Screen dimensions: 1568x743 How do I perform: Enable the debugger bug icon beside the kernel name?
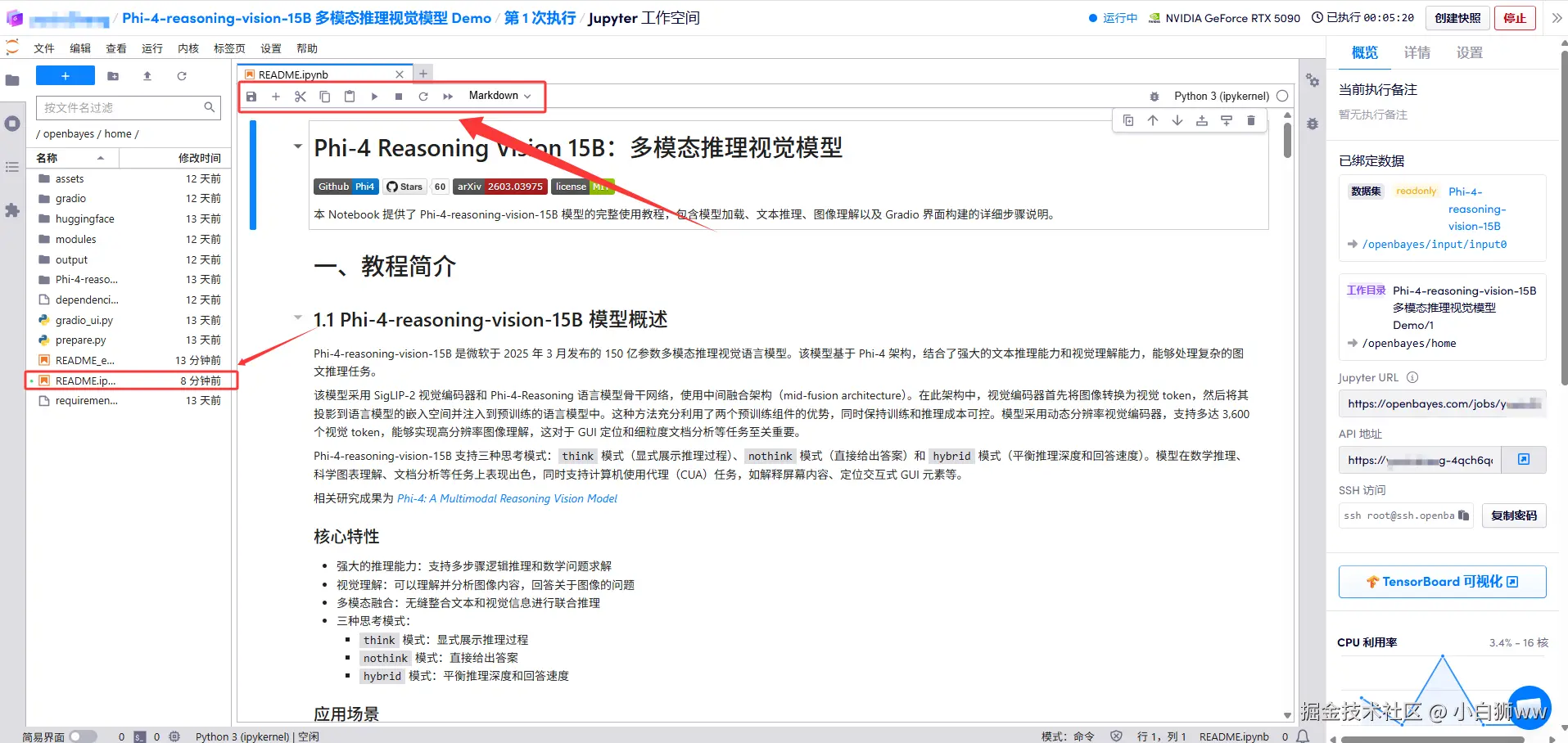(1155, 97)
